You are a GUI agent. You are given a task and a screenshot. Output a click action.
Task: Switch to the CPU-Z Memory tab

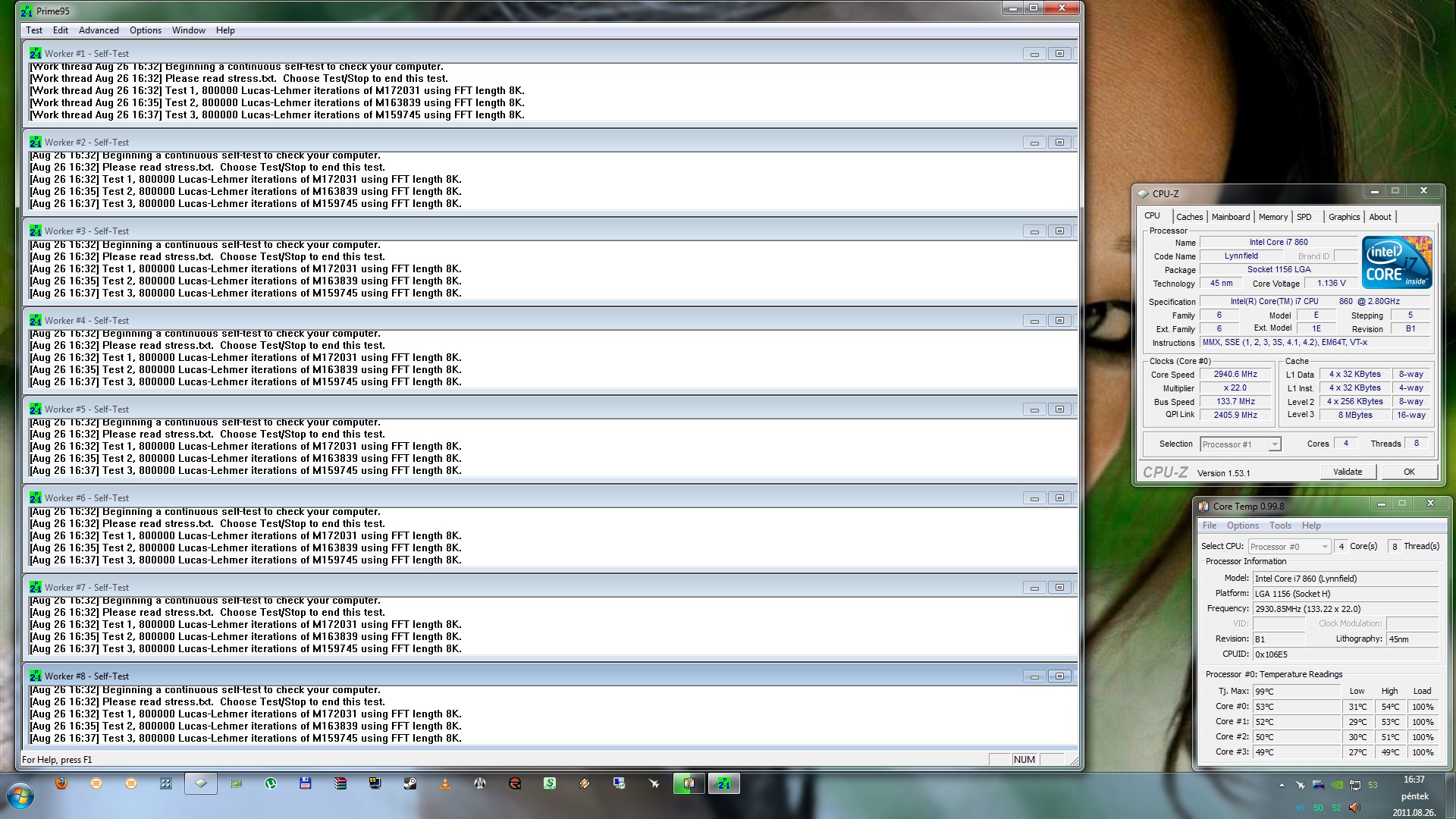point(1273,217)
